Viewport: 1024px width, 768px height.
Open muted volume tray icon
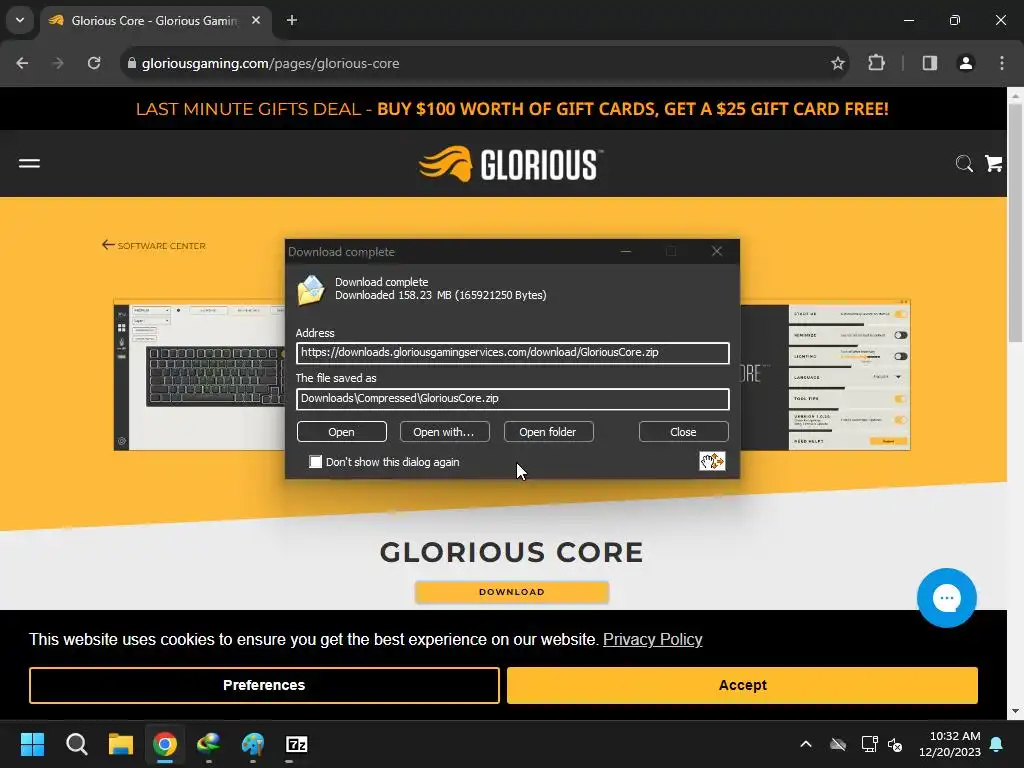[895, 744]
